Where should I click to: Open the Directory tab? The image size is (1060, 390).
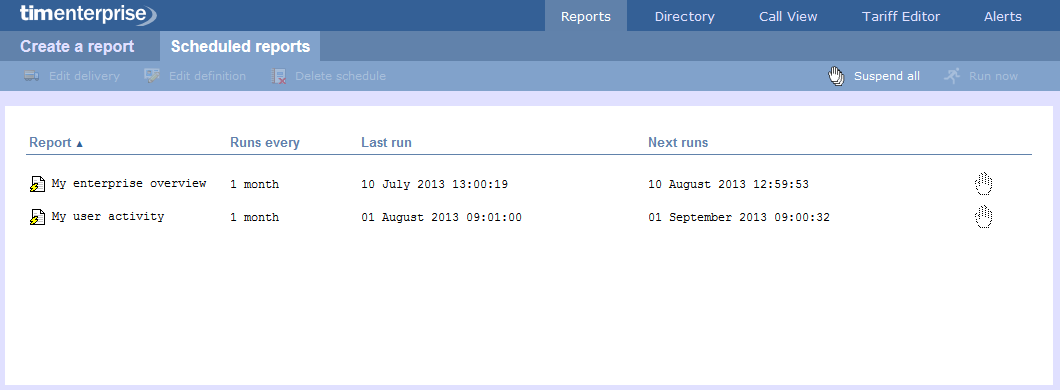pyautogui.click(x=684, y=16)
